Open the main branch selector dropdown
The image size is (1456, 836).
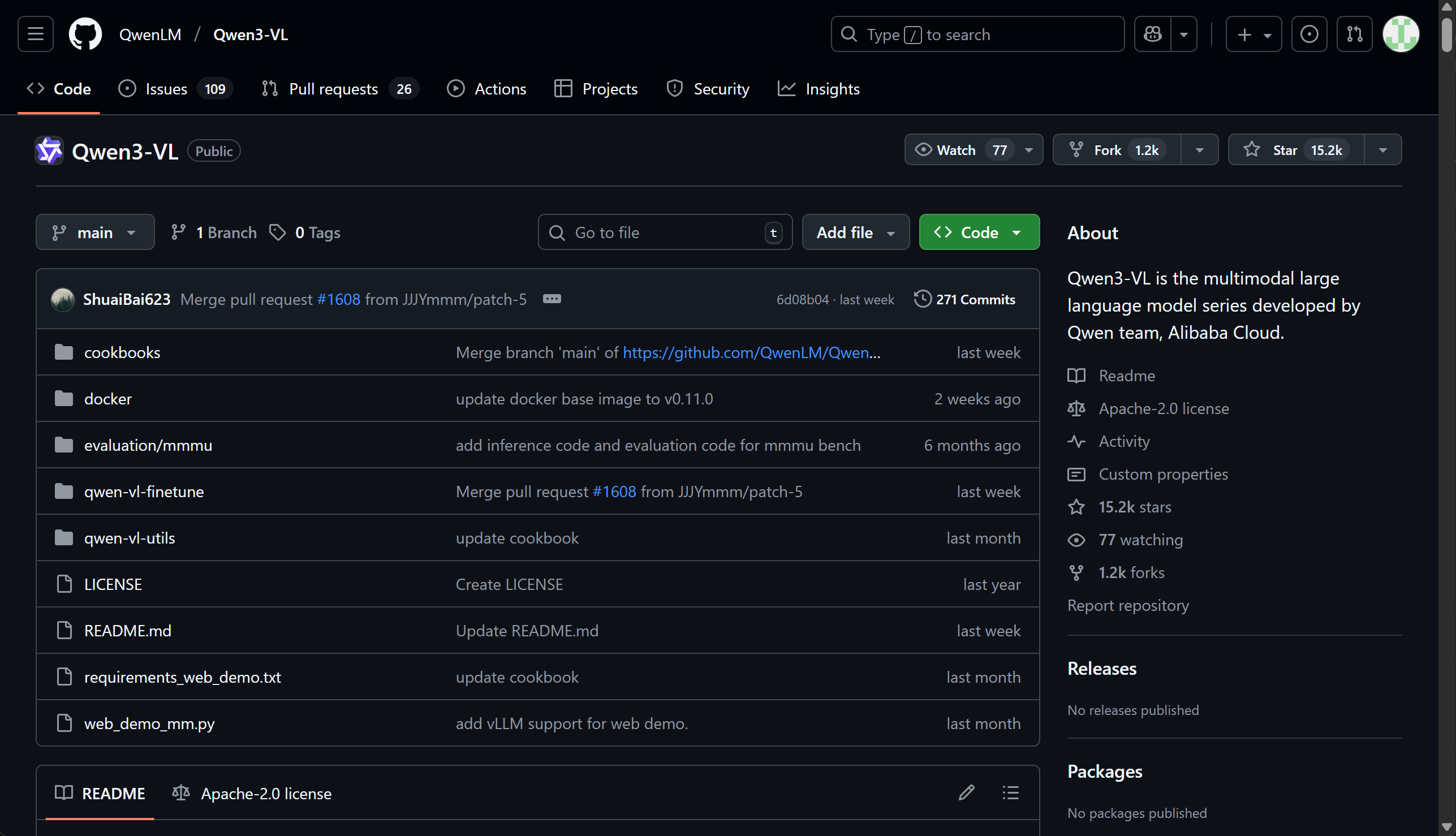(x=95, y=232)
